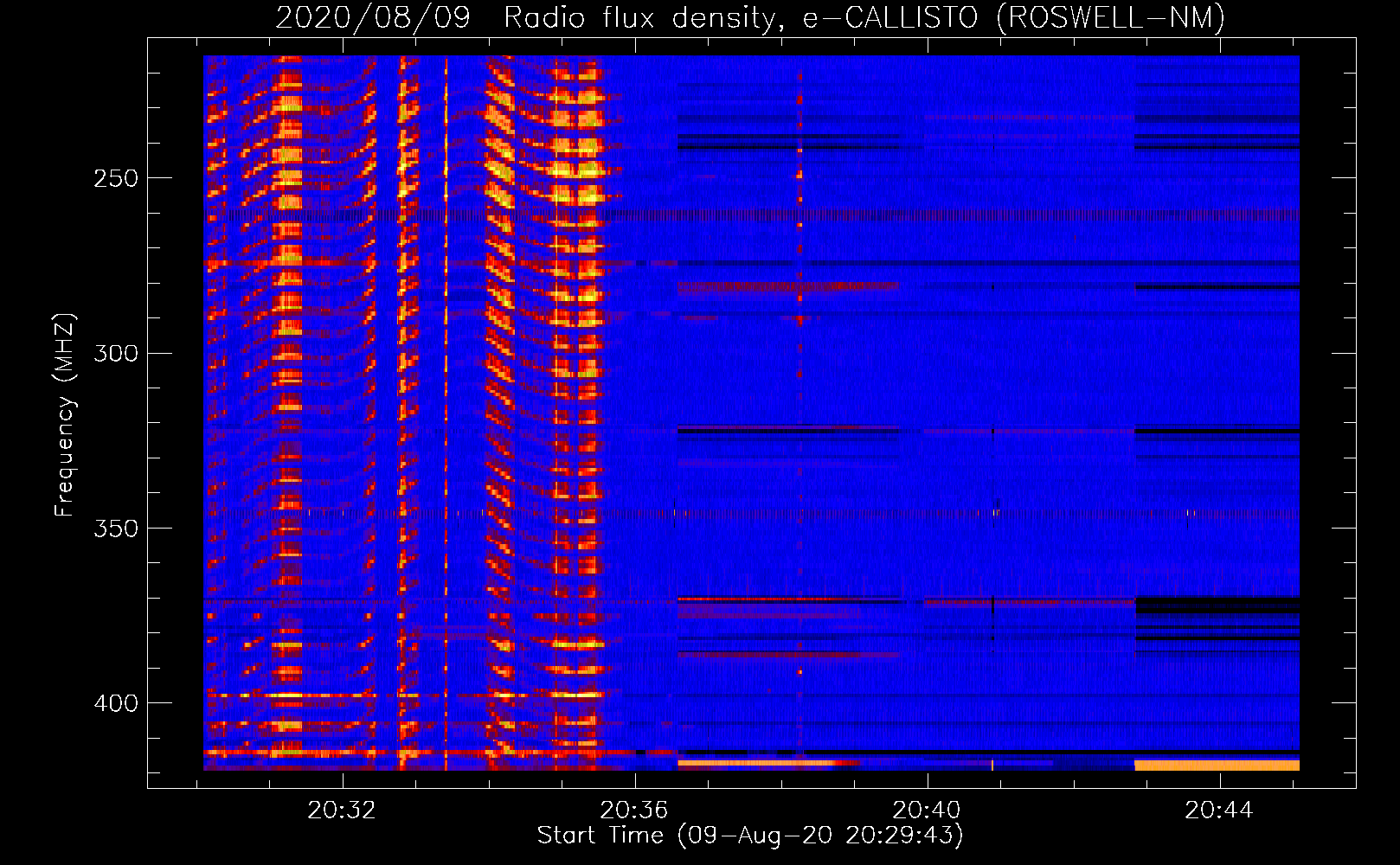Click the '20:32' time tick label
This screenshot has width=1400, height=865.
click(343, 810)
